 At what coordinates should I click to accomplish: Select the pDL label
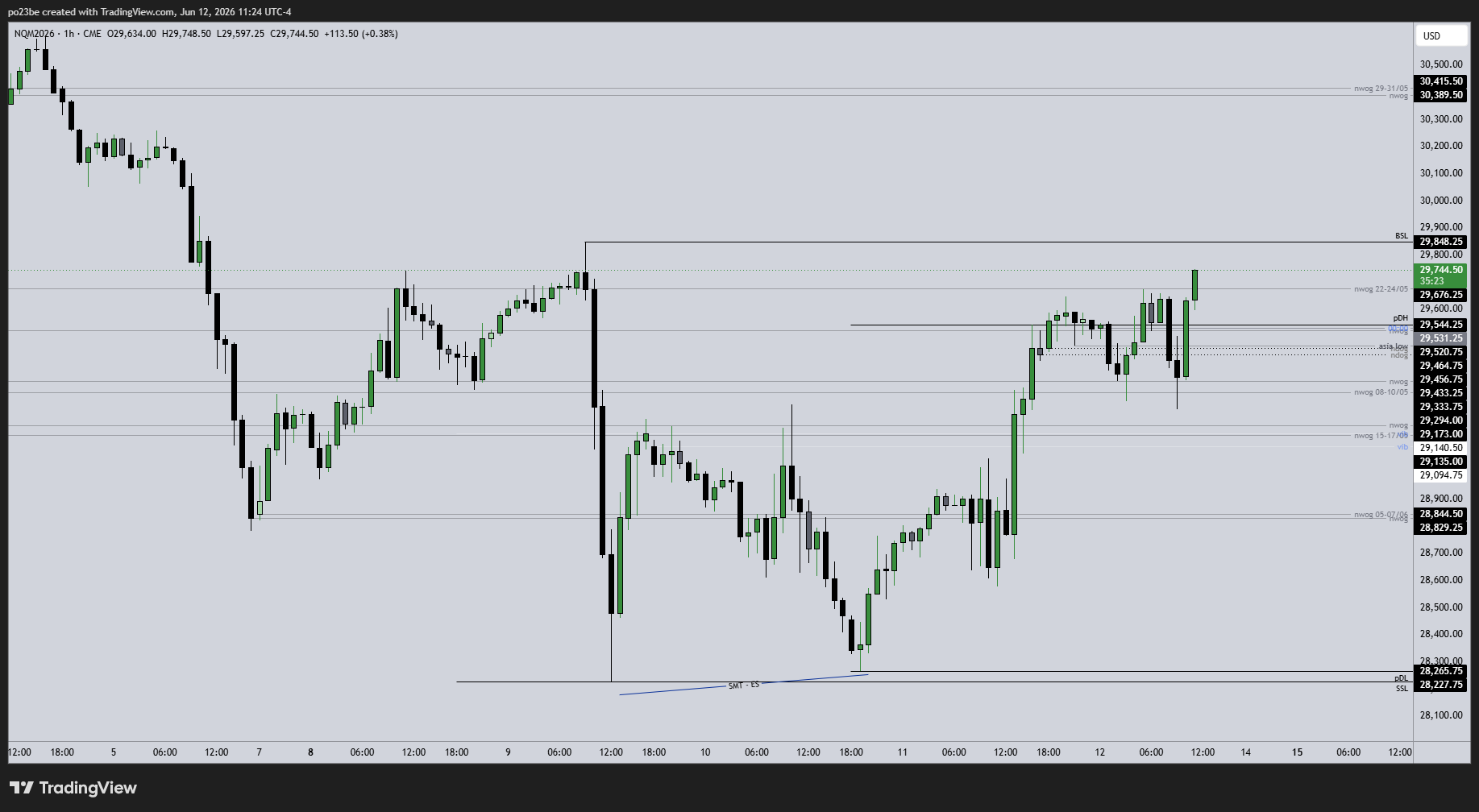(1401, 678)
